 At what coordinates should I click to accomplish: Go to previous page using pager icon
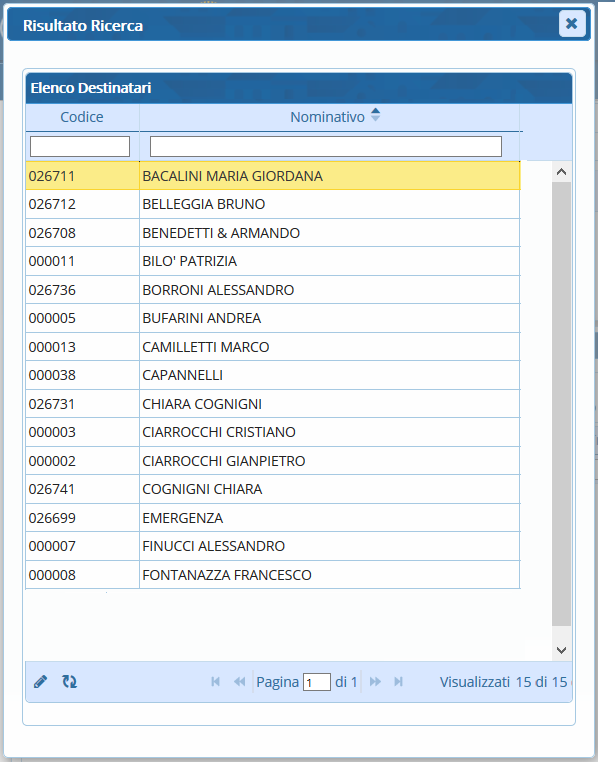[239, 682]
